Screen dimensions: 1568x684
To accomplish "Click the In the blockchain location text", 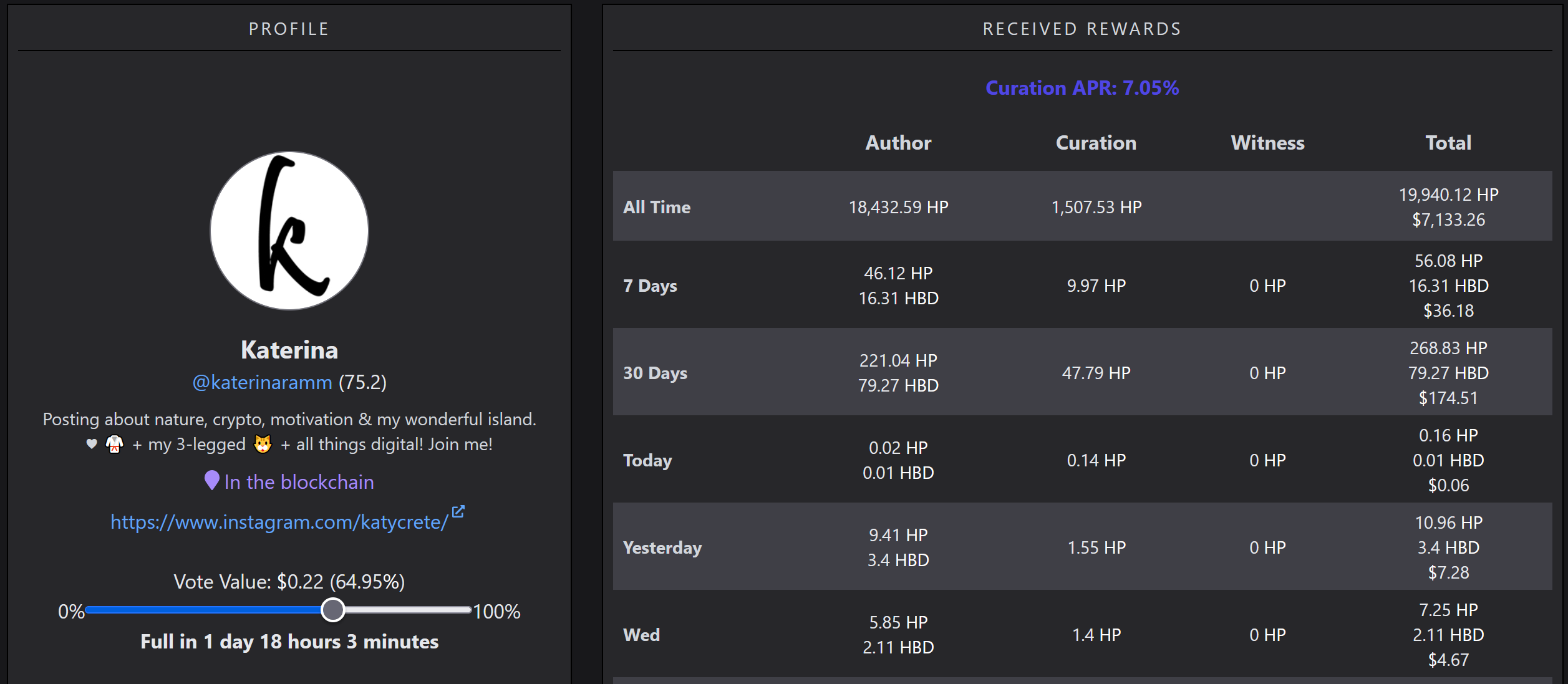I will (299, 482).
